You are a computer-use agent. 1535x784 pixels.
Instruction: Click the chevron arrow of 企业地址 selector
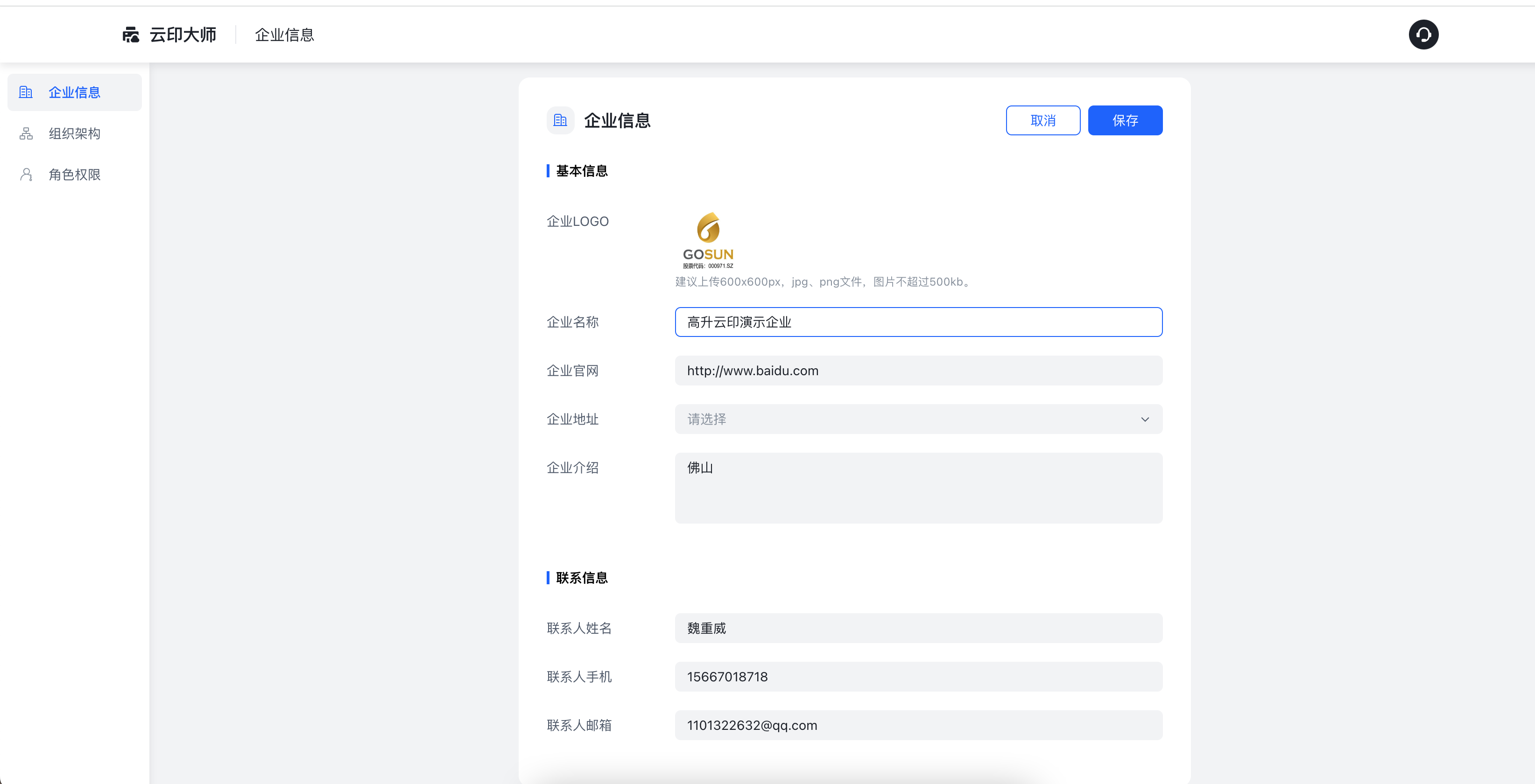click(1145, 420)
